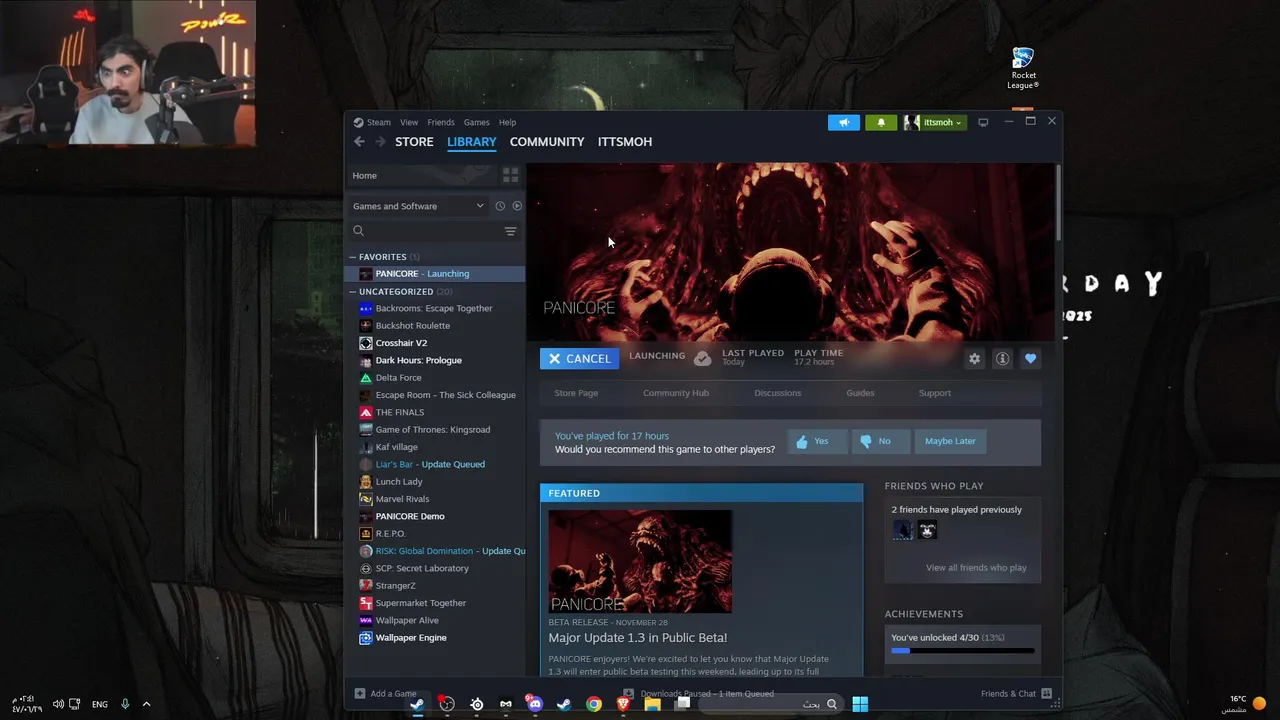Open PANICORE Support
Screen dimensions: 1280x720
935,393
